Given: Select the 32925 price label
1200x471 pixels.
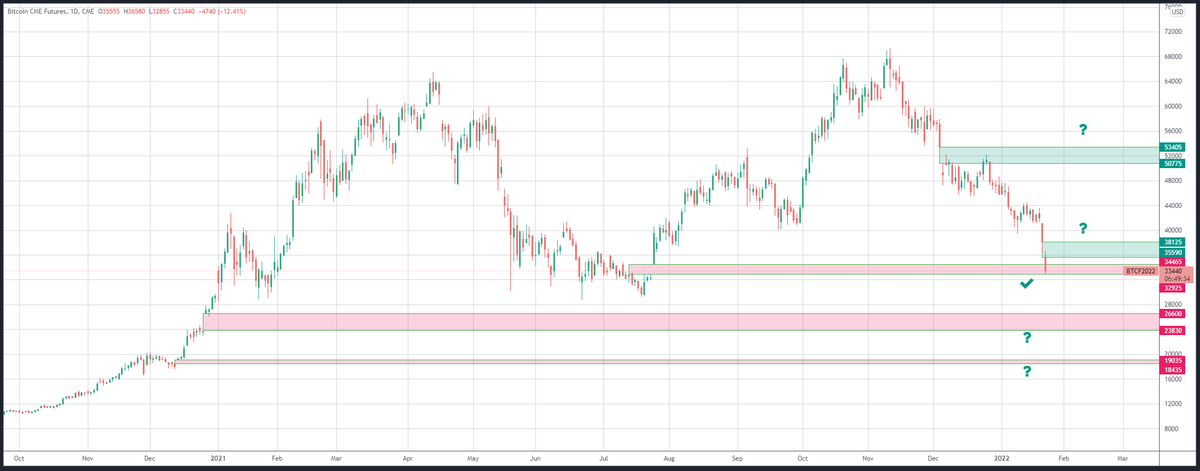Looking at the screenshot, I should (x=1173, y=288).
